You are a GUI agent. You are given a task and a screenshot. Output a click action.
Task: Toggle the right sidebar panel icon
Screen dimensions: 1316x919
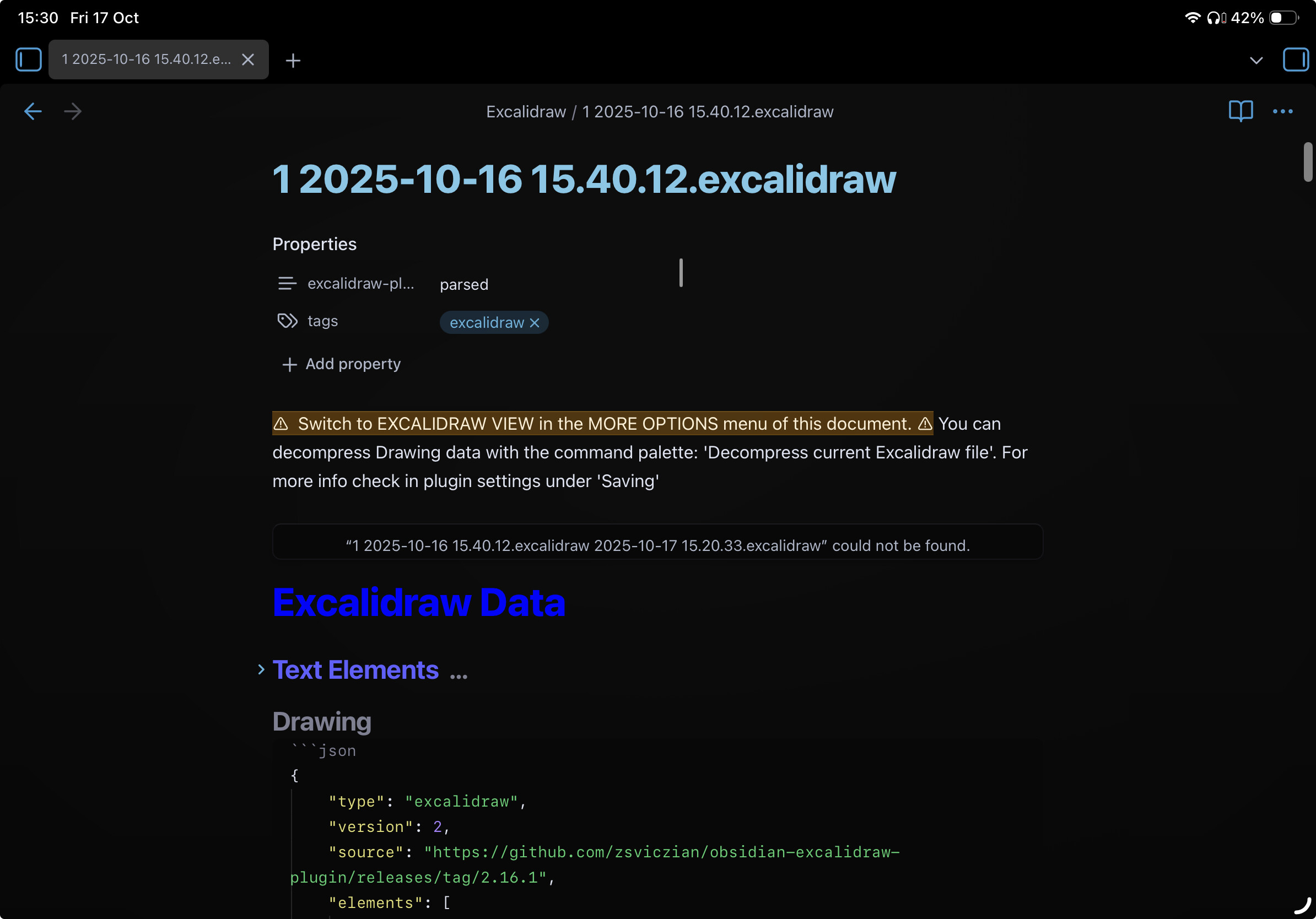pos(1295,60)
